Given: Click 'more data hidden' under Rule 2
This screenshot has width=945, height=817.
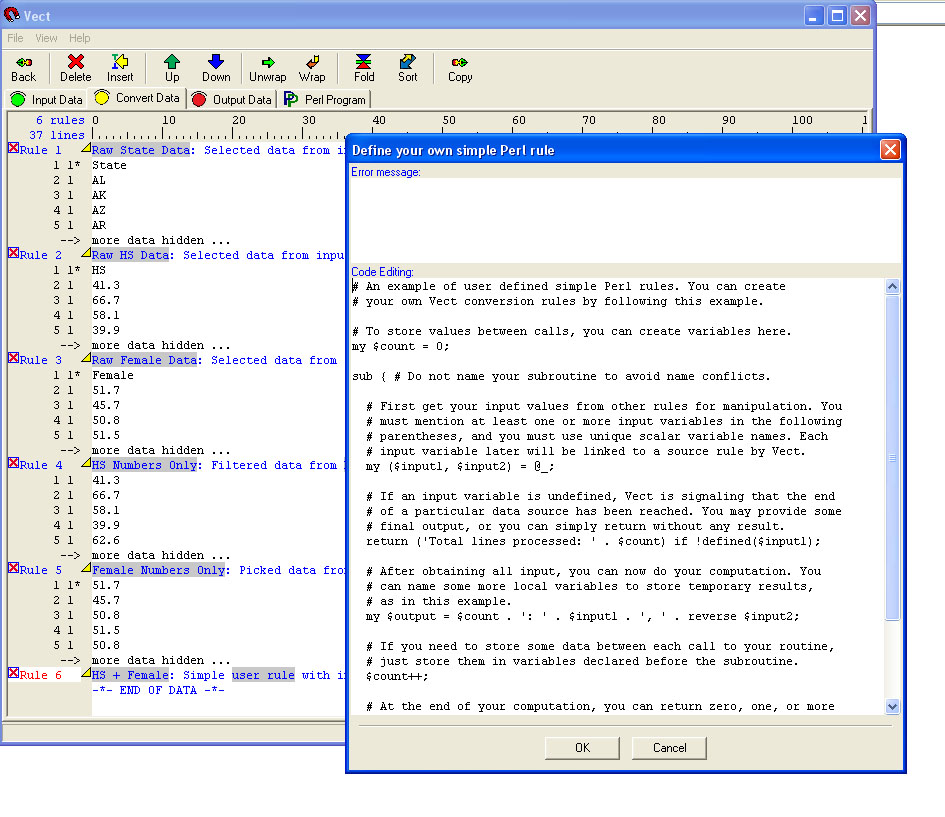Looking at the screenshot, I should coord(161,345).
